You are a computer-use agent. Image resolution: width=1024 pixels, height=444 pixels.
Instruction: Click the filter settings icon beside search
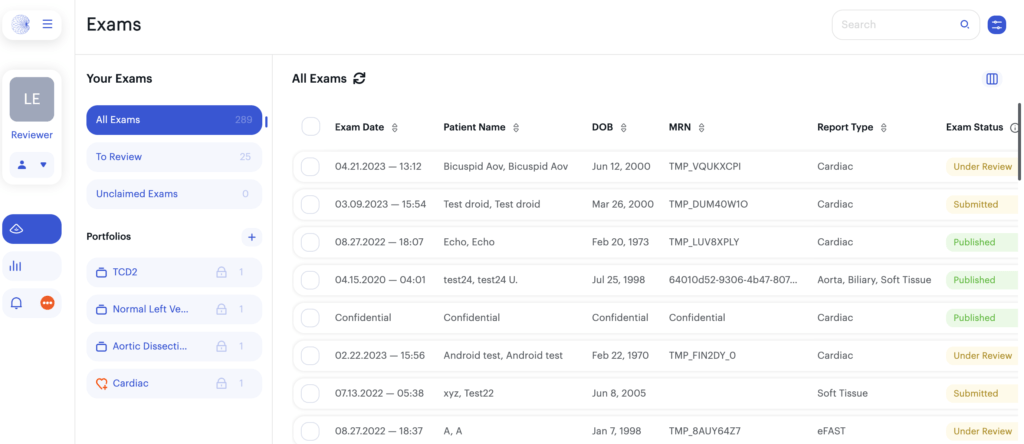[x=997, y=25]
